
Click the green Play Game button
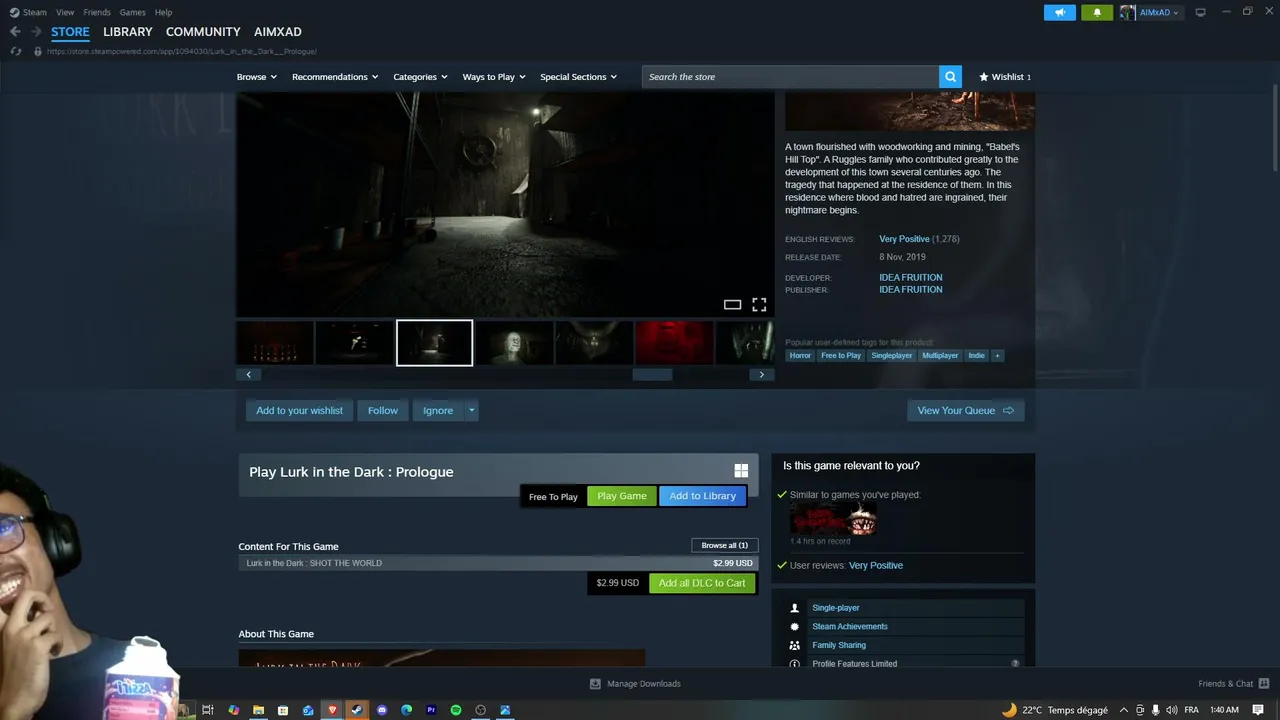622,496
